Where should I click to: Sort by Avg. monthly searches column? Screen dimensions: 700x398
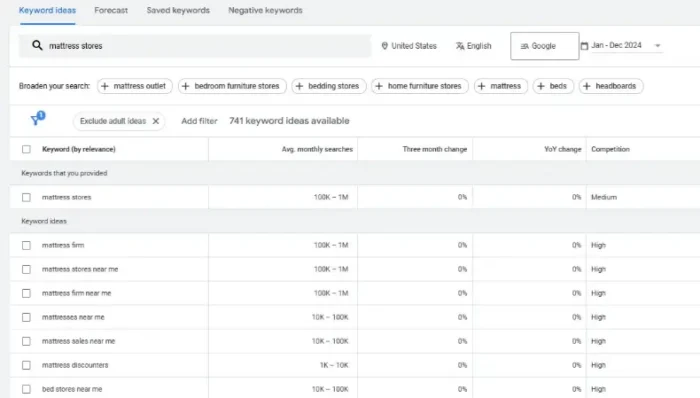[317, 149]
